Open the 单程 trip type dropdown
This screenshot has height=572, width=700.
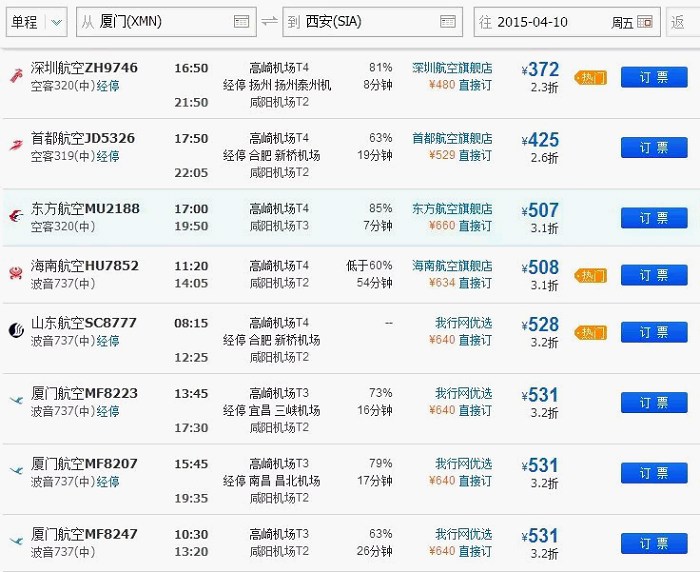37,22
